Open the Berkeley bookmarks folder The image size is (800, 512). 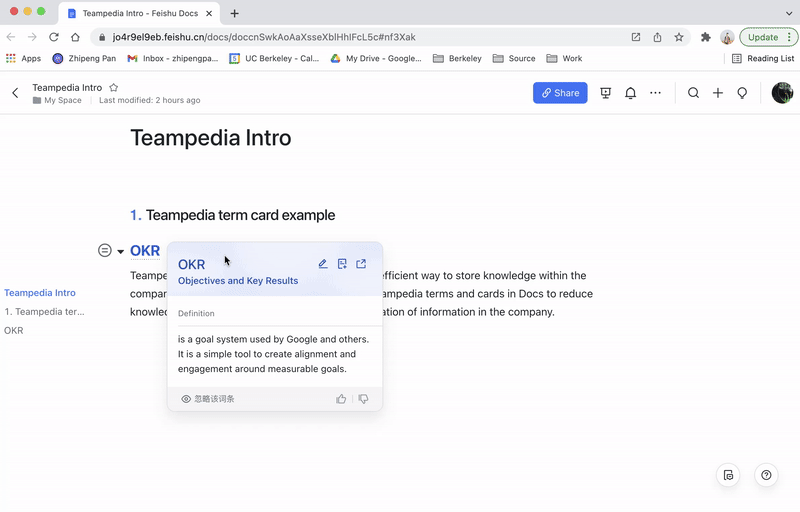[x=457, y=59]
